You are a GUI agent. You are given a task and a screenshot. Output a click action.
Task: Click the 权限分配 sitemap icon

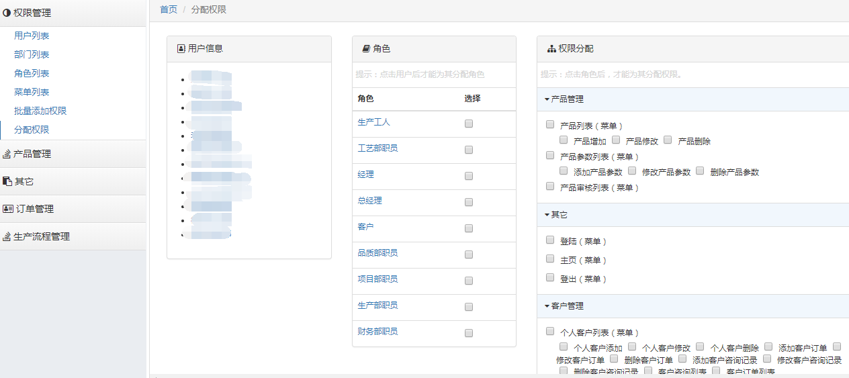coord(552,49)
